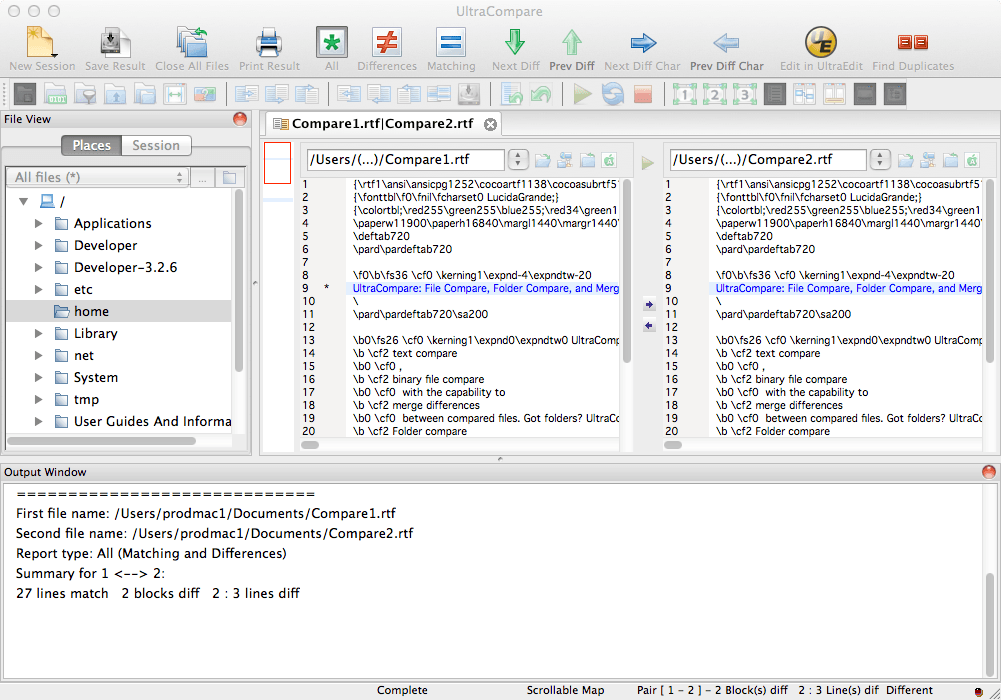Click the binary 0101 folder compare icon

pyautogui.click(x=56, y=94)
